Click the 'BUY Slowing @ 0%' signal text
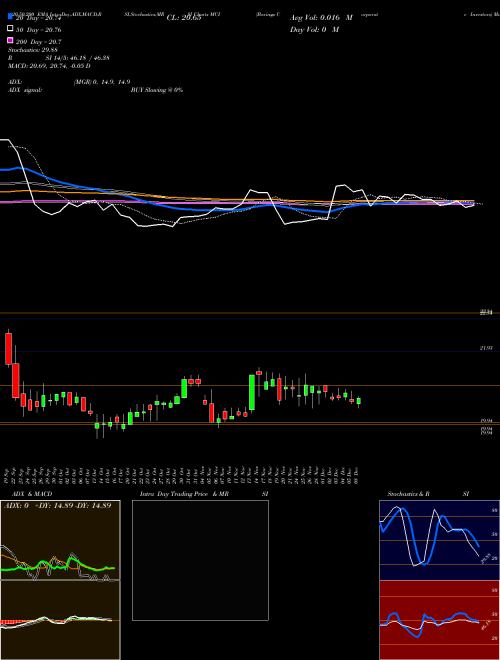Viewport: 500px width, 660px height. click(157, 90)
